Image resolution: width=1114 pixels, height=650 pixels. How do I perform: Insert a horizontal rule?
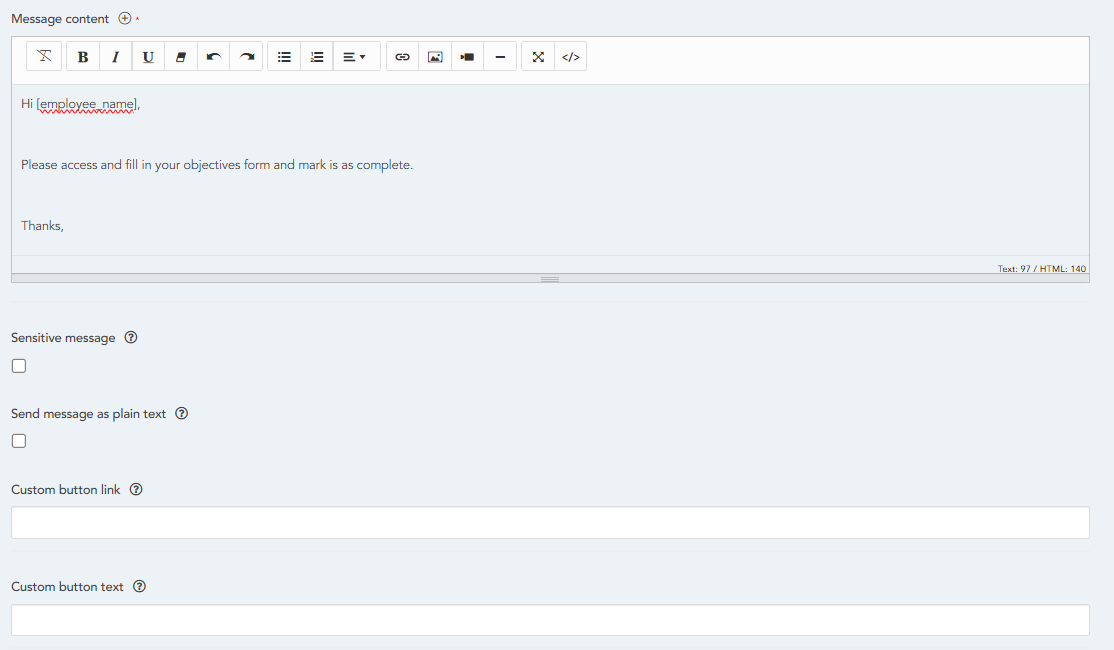[500, 57]
